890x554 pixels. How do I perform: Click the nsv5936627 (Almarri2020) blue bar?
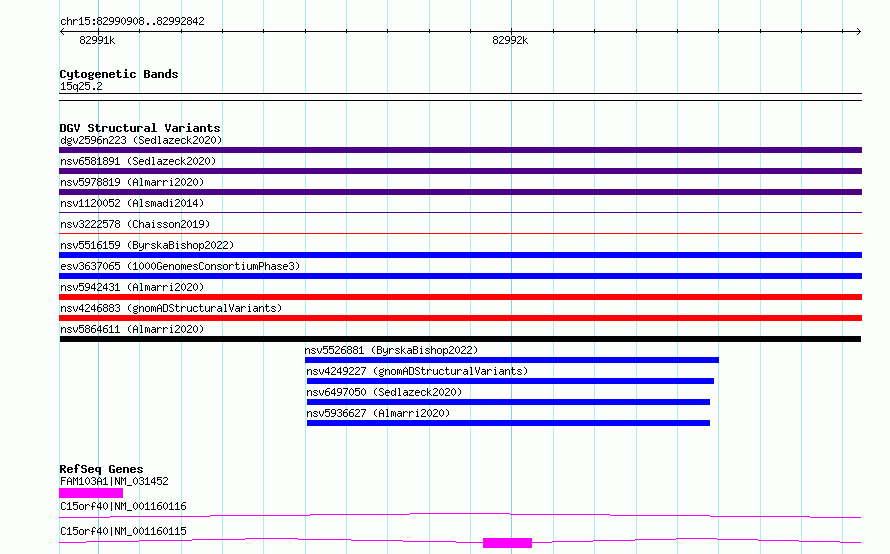(x=508, y=423)
